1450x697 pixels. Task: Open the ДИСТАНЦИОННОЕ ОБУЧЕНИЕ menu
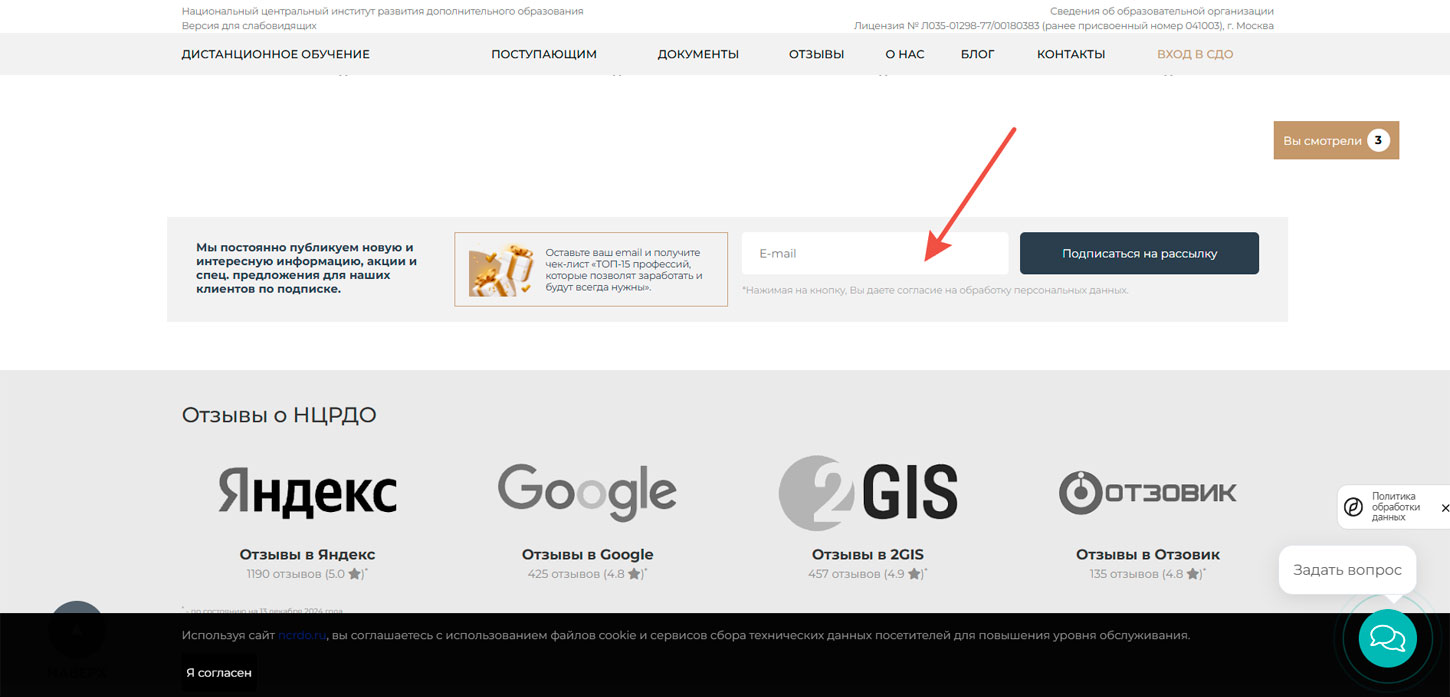click(276, 54)
